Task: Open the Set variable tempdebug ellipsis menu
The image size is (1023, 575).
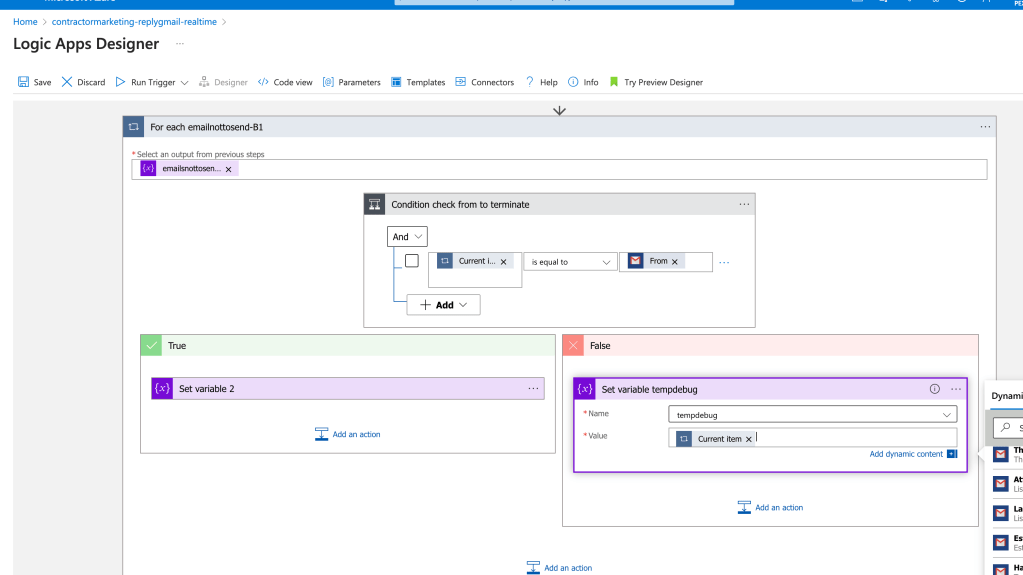Action: tap(956, 389)
